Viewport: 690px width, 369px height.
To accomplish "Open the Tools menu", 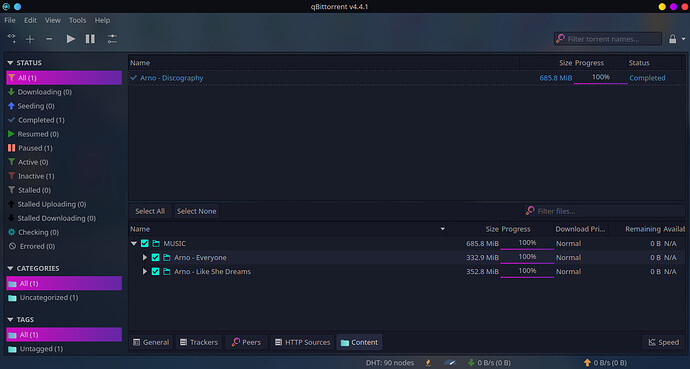I will [x=77, y=20].
